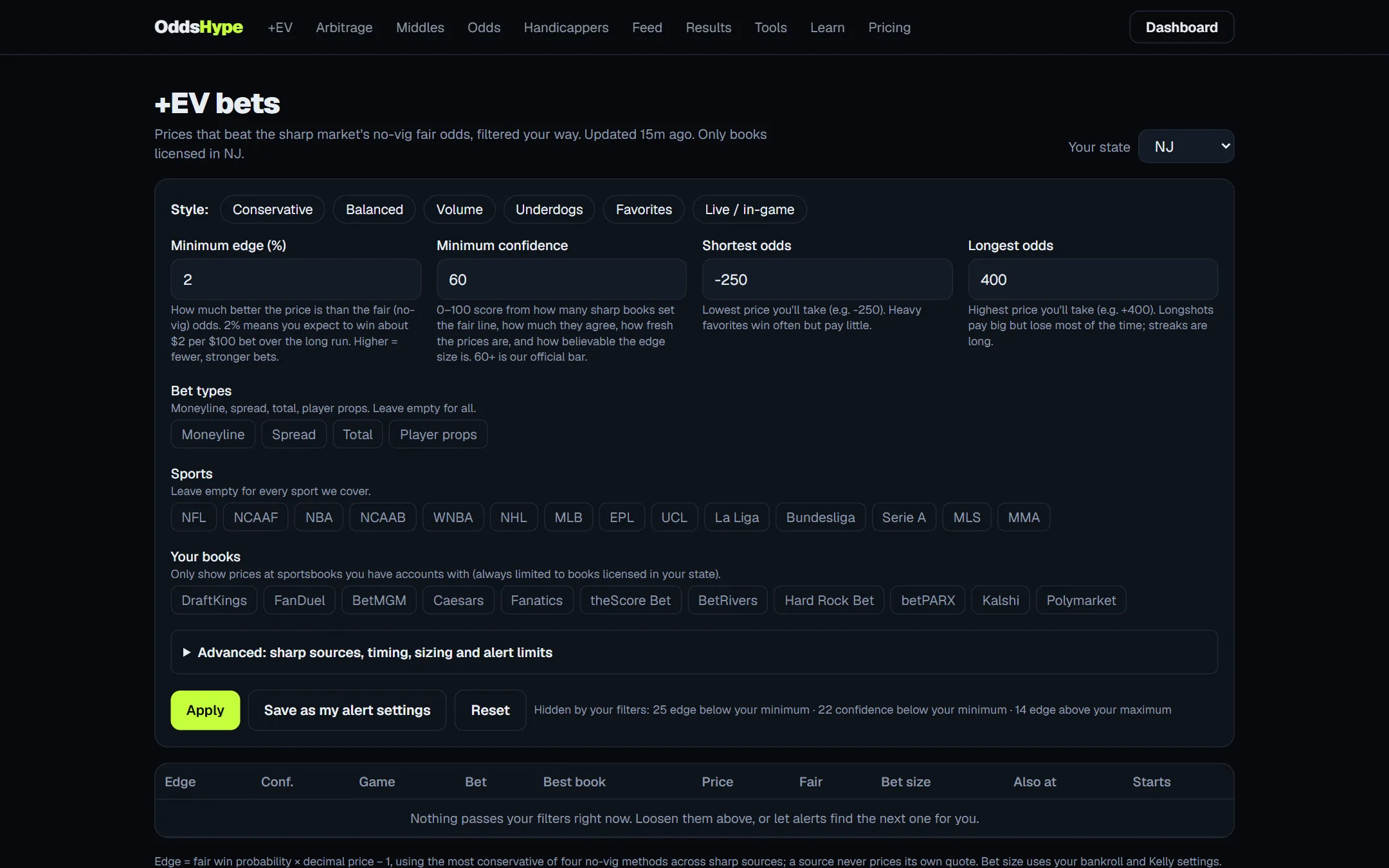This screenshot has height=868, width=1389.
Task: Toggle the UCL sport filter
Action: coord(674,517)
